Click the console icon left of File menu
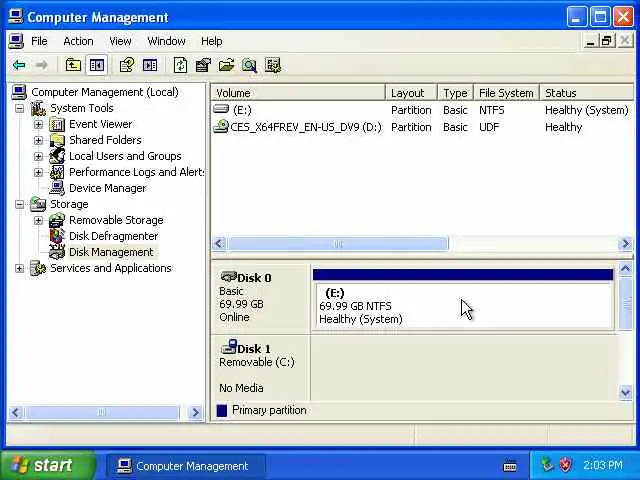640x480 pixels. click(x=16, y=41)
